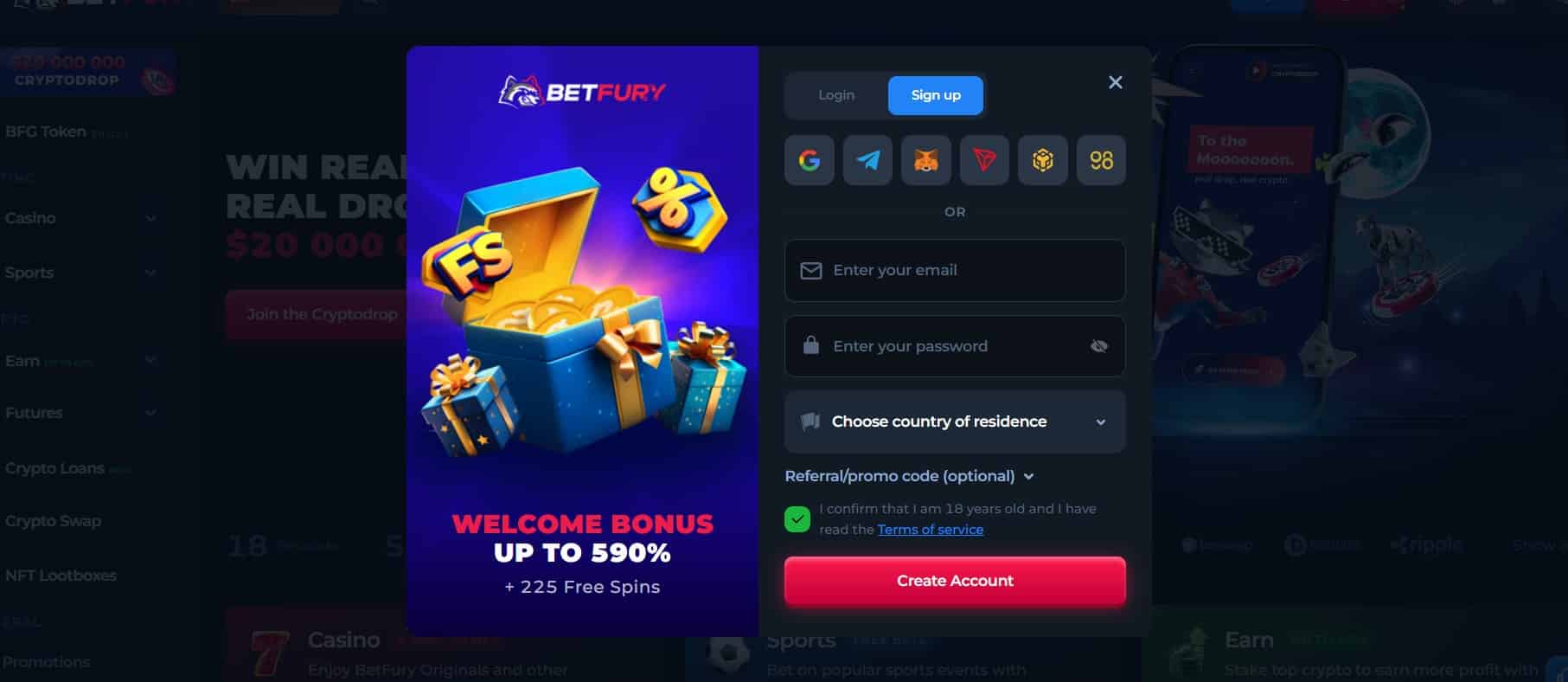Uncheck the 18 years old confirmation checkbox
1568x682 pixels.
coord(797,519)
